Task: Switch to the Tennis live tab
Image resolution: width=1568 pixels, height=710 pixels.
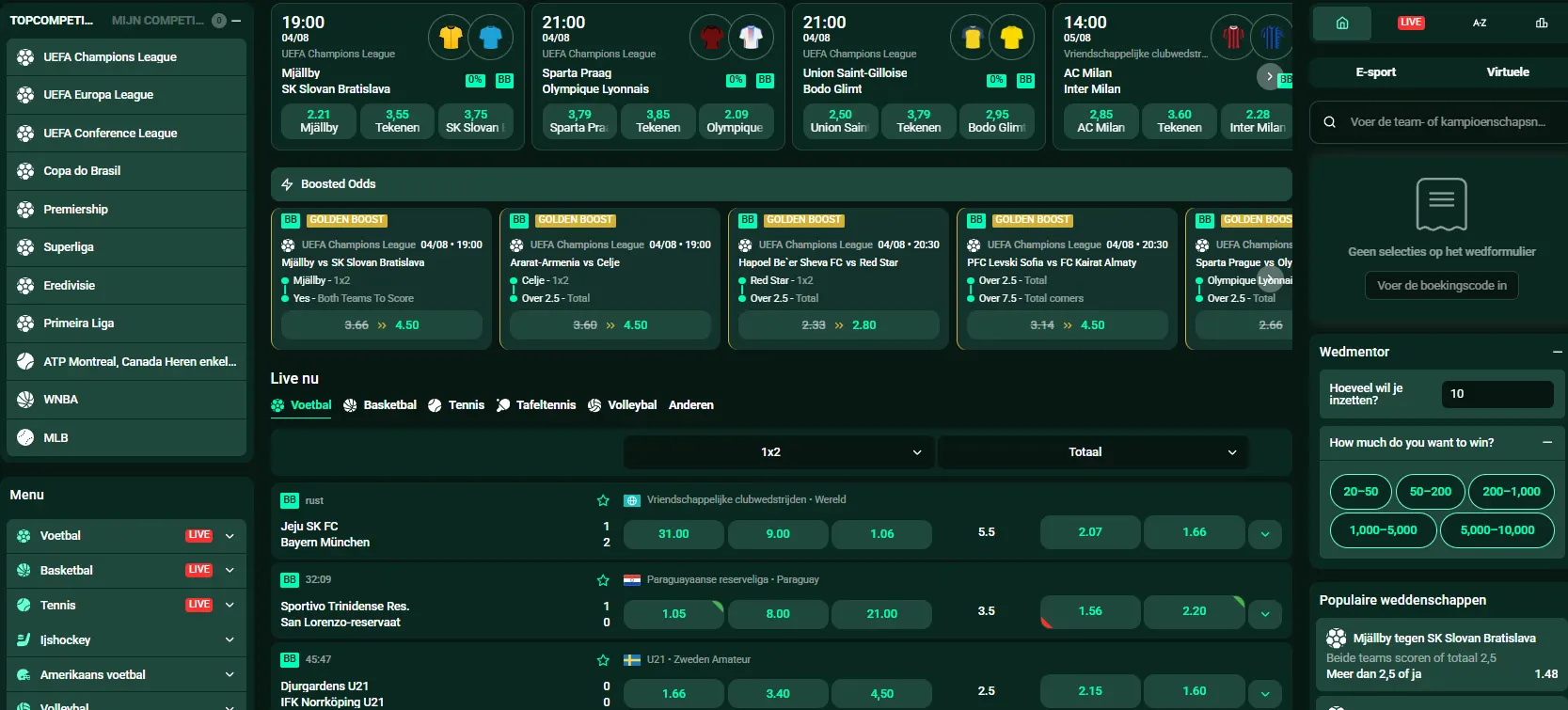Action: click(x=456, y=405)
